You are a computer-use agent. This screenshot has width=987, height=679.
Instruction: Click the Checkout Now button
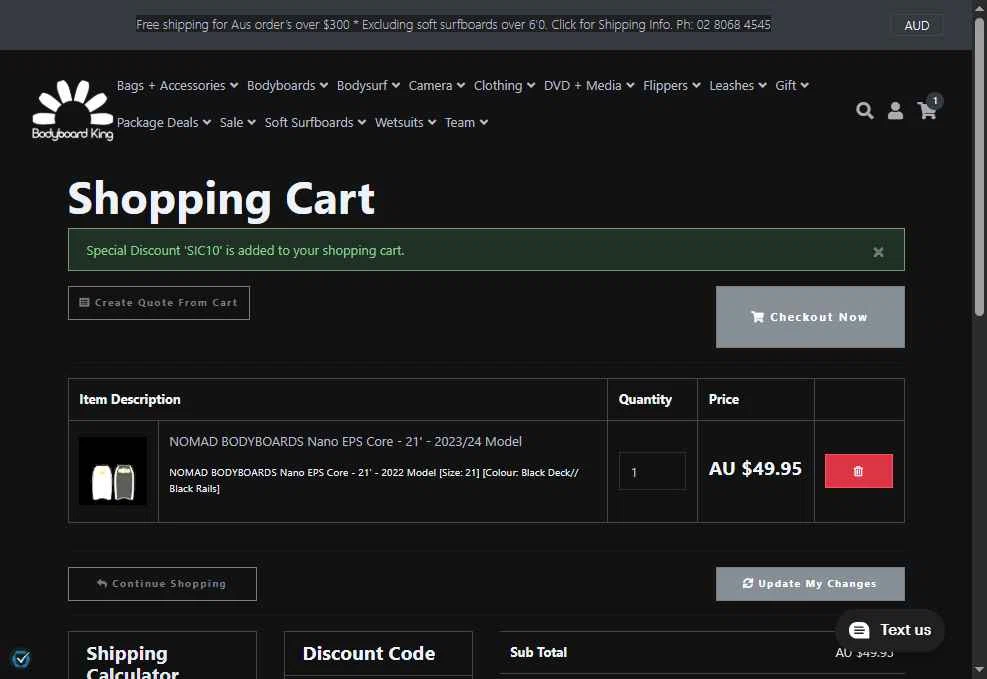pyautogui.click(x=810, y=317)
